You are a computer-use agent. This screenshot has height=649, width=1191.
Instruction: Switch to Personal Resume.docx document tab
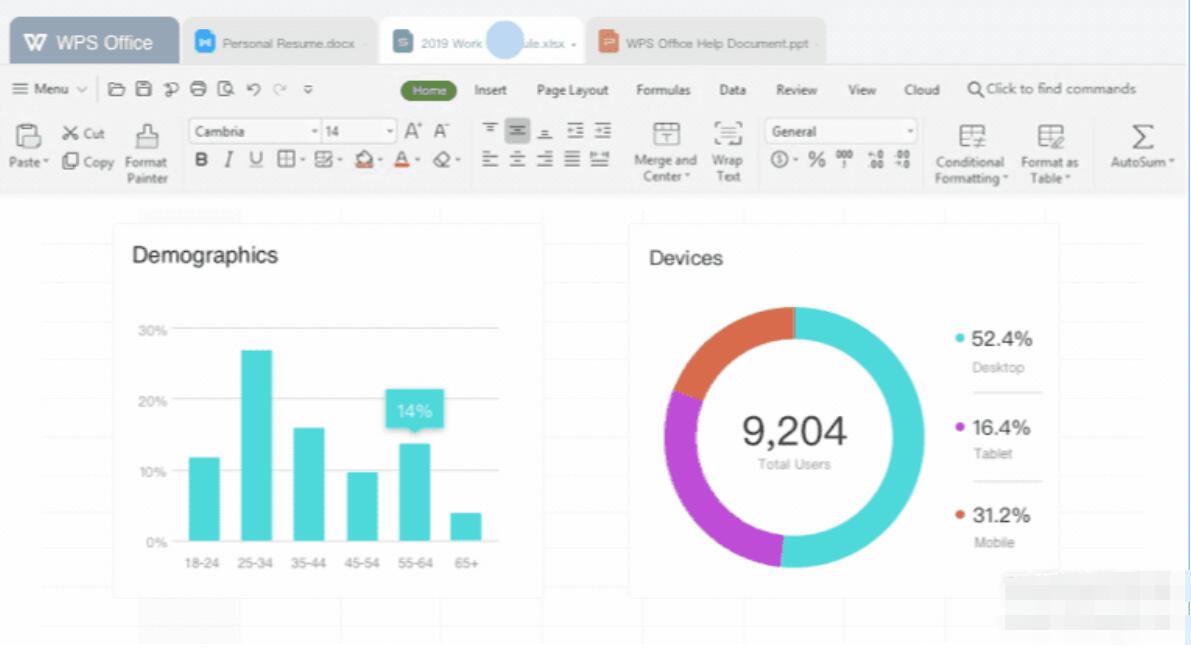[280, 43]
